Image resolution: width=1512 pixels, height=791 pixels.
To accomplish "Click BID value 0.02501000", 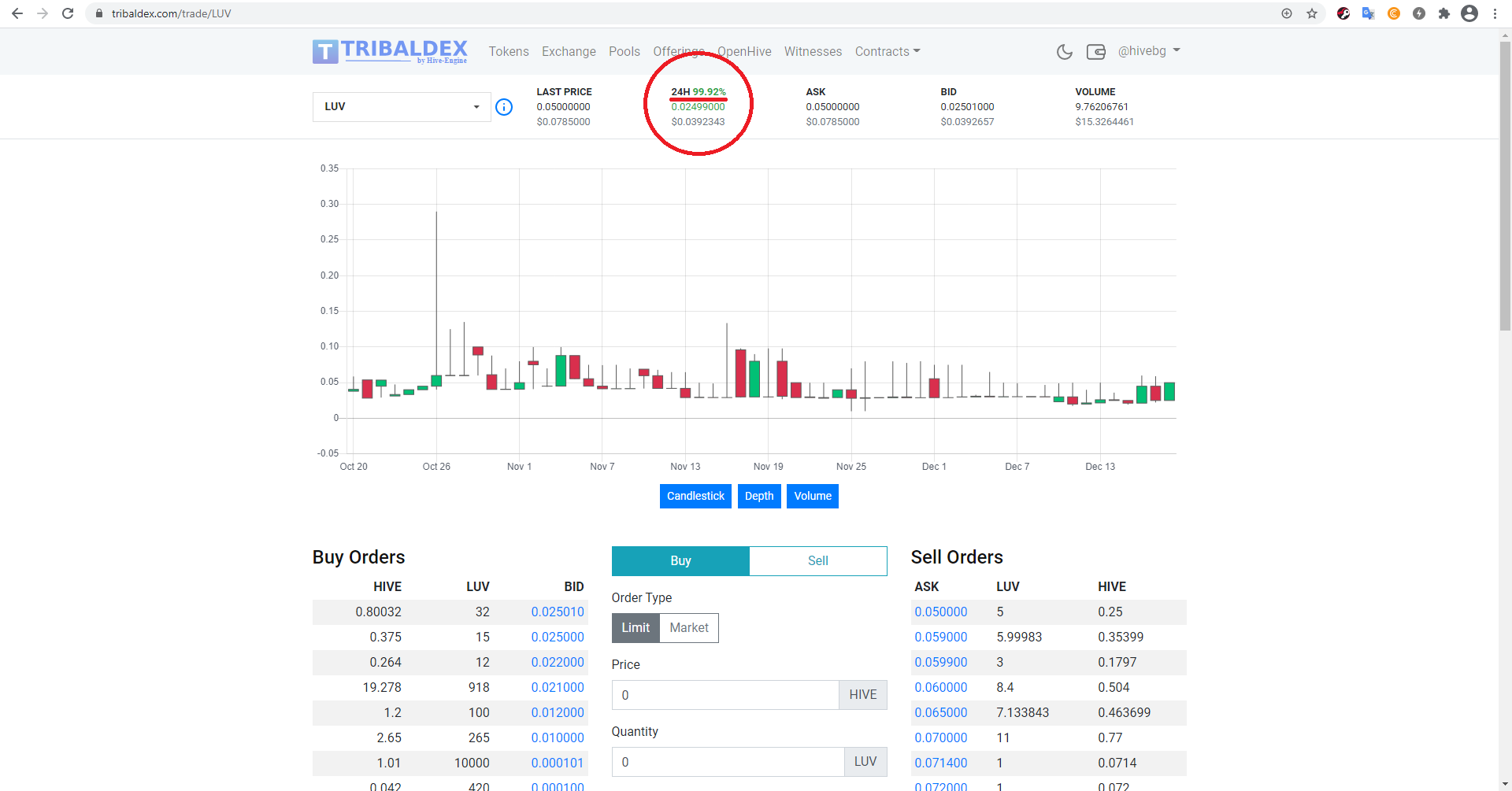I will tap(967, 107).
